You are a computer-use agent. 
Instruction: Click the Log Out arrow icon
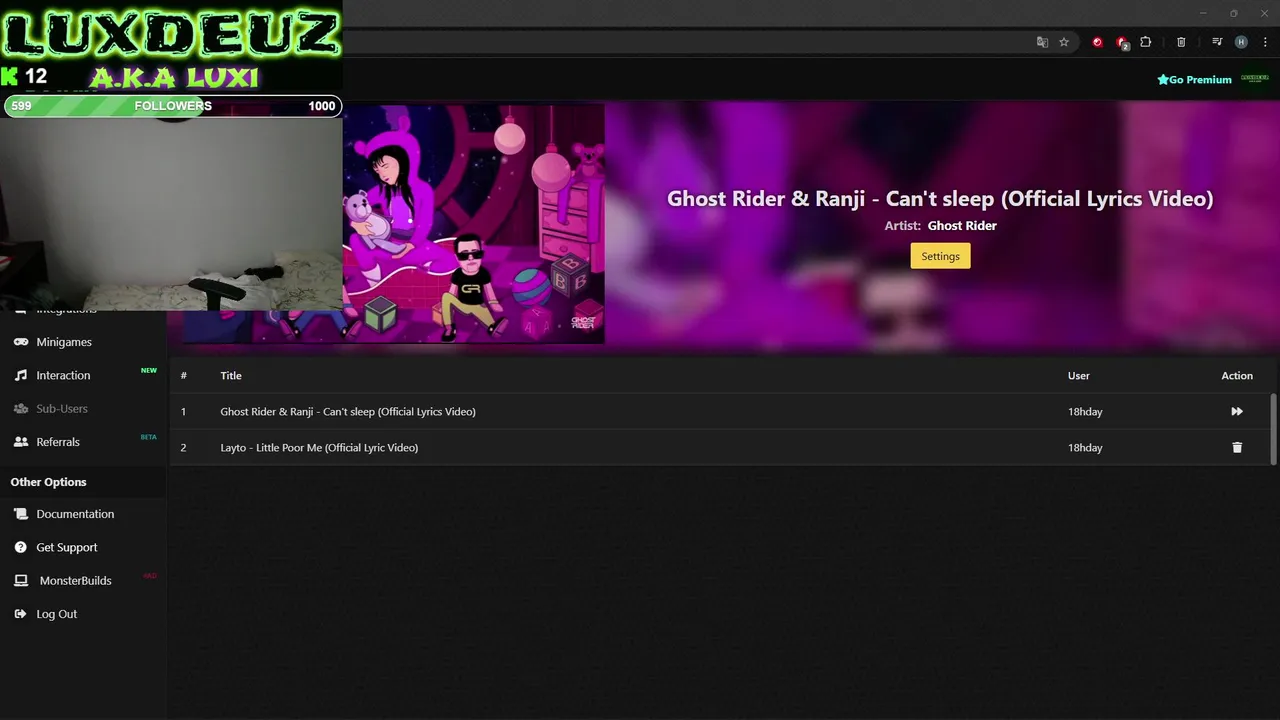click(20, 614)
